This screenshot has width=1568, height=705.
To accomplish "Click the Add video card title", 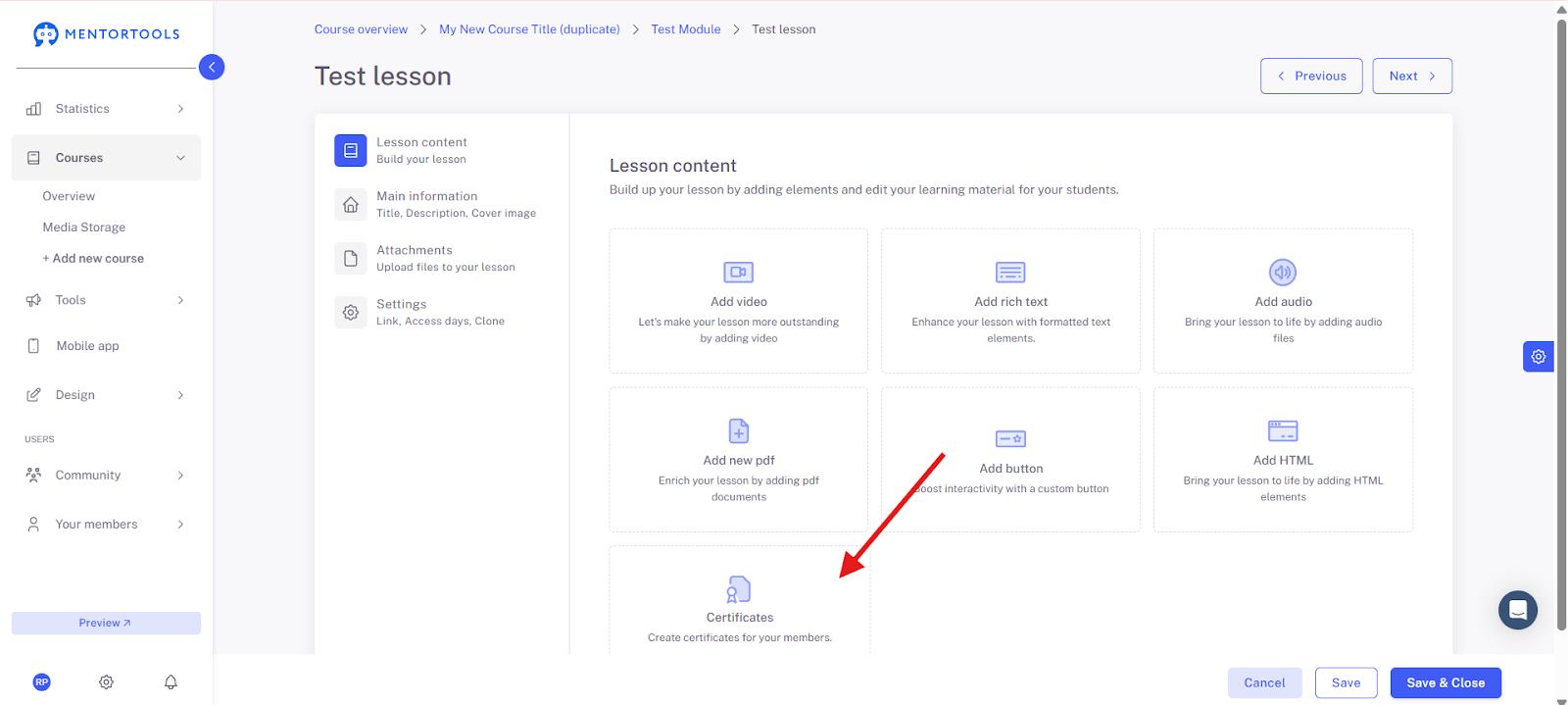I will click(x=739, y=302).
